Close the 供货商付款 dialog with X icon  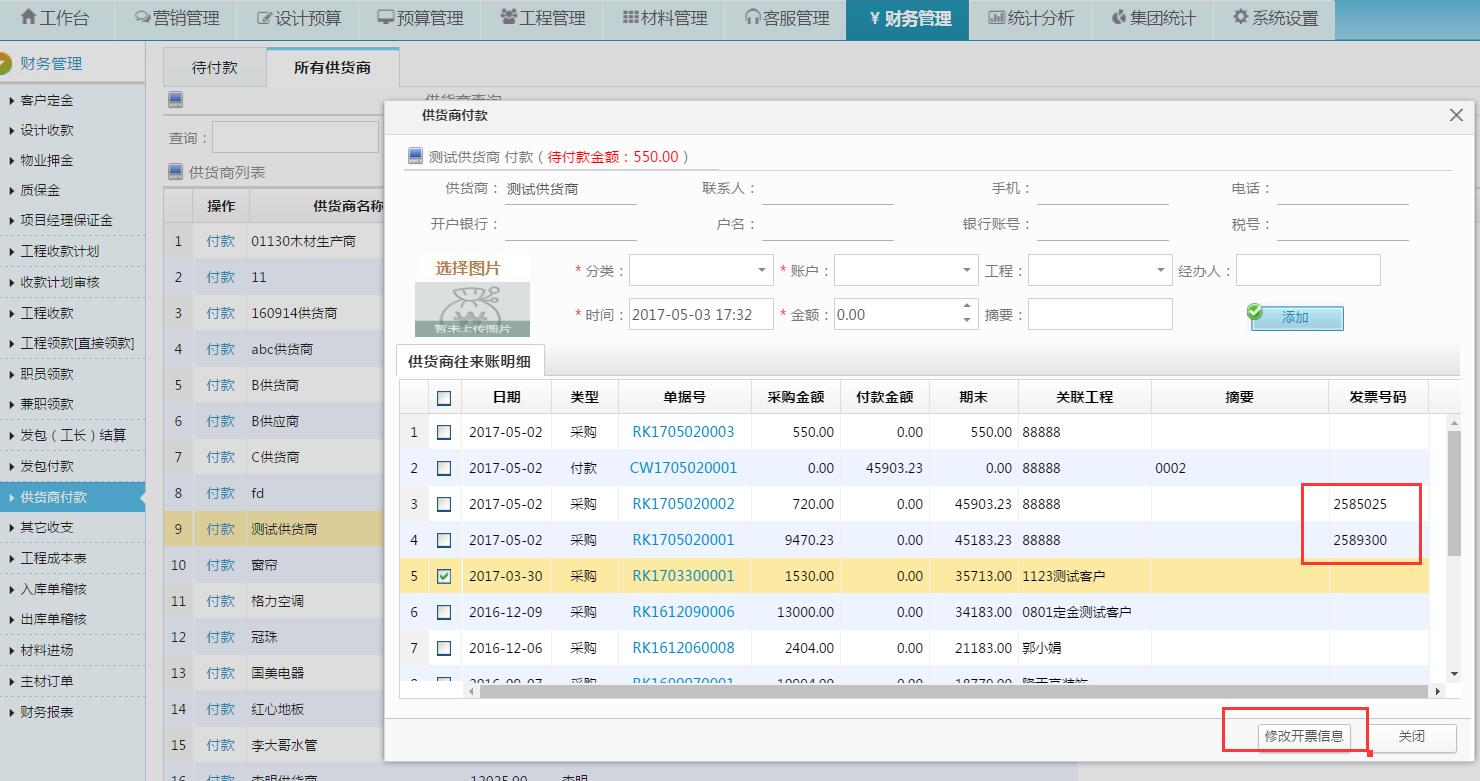click(1456, 115)
